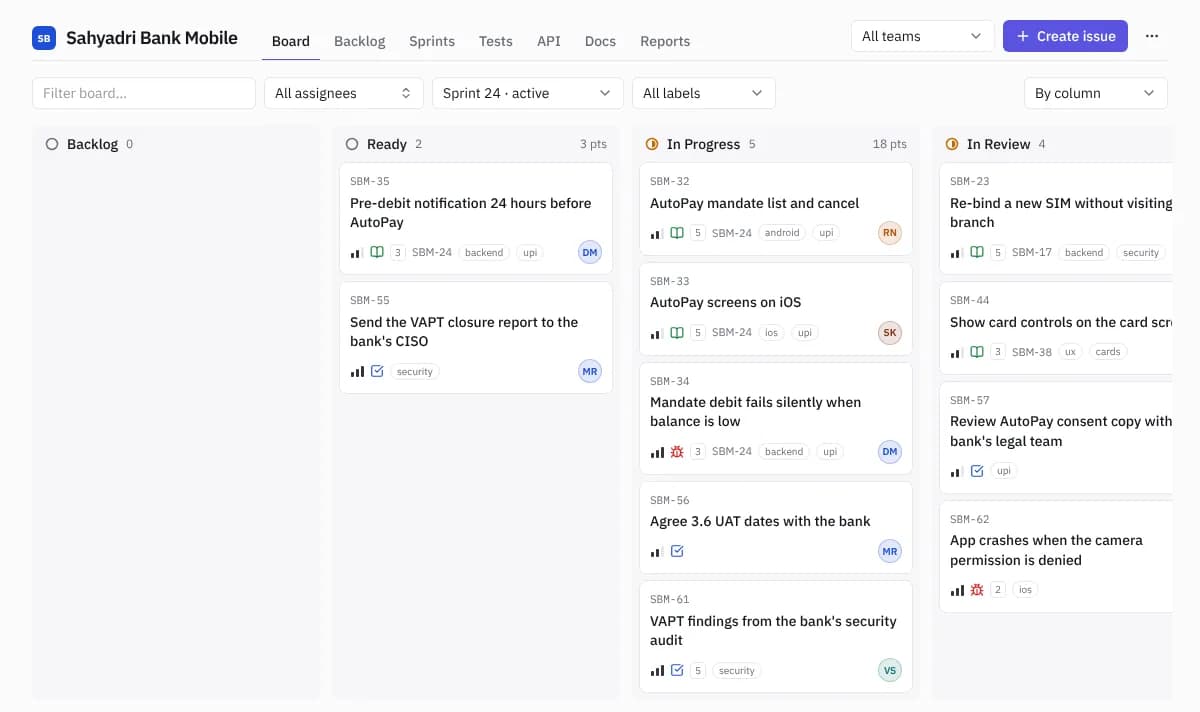Open the API tab
Viewport: 1200px width, 712px height.
(549, 41)
